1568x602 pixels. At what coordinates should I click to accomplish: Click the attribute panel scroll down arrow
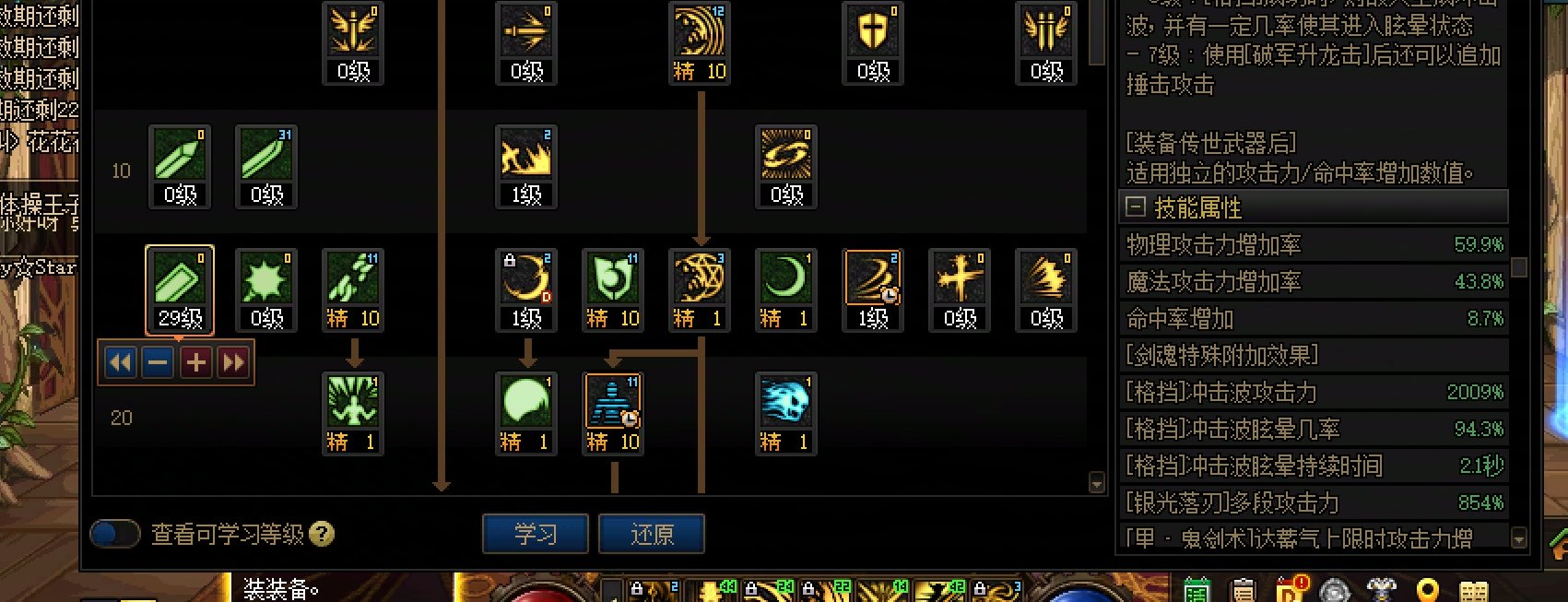point(1520,538)
